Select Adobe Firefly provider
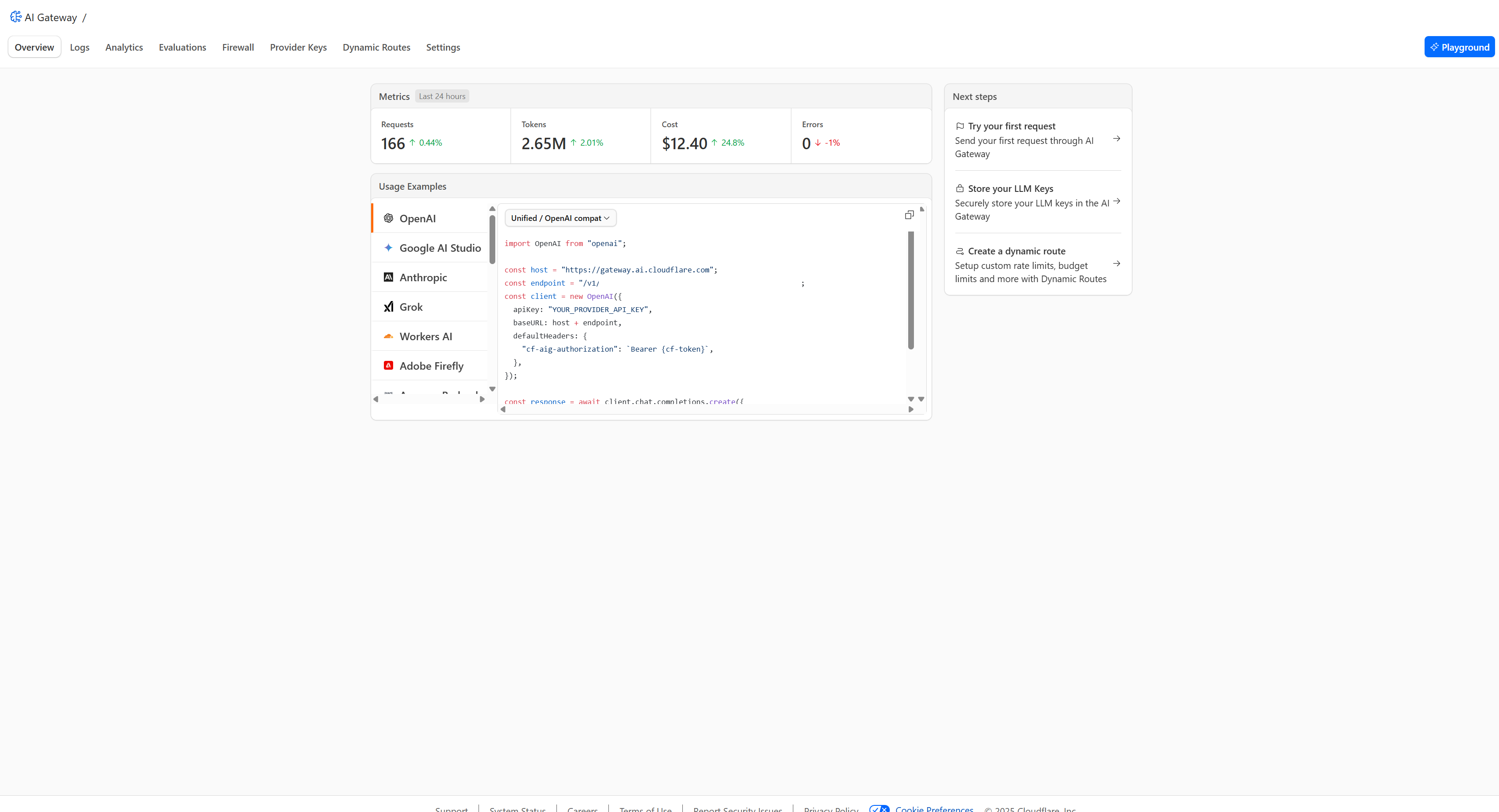This screenshot has height=812, width=1499. pos(431,366)
